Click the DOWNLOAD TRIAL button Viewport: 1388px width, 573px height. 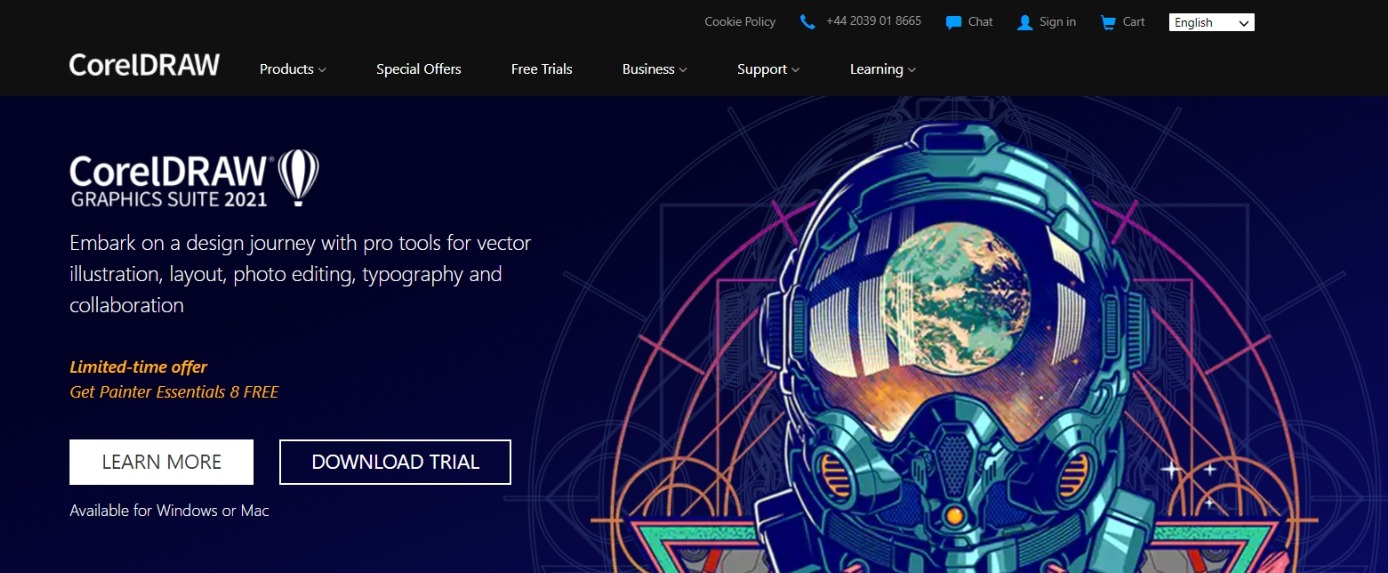click(395, 462)
